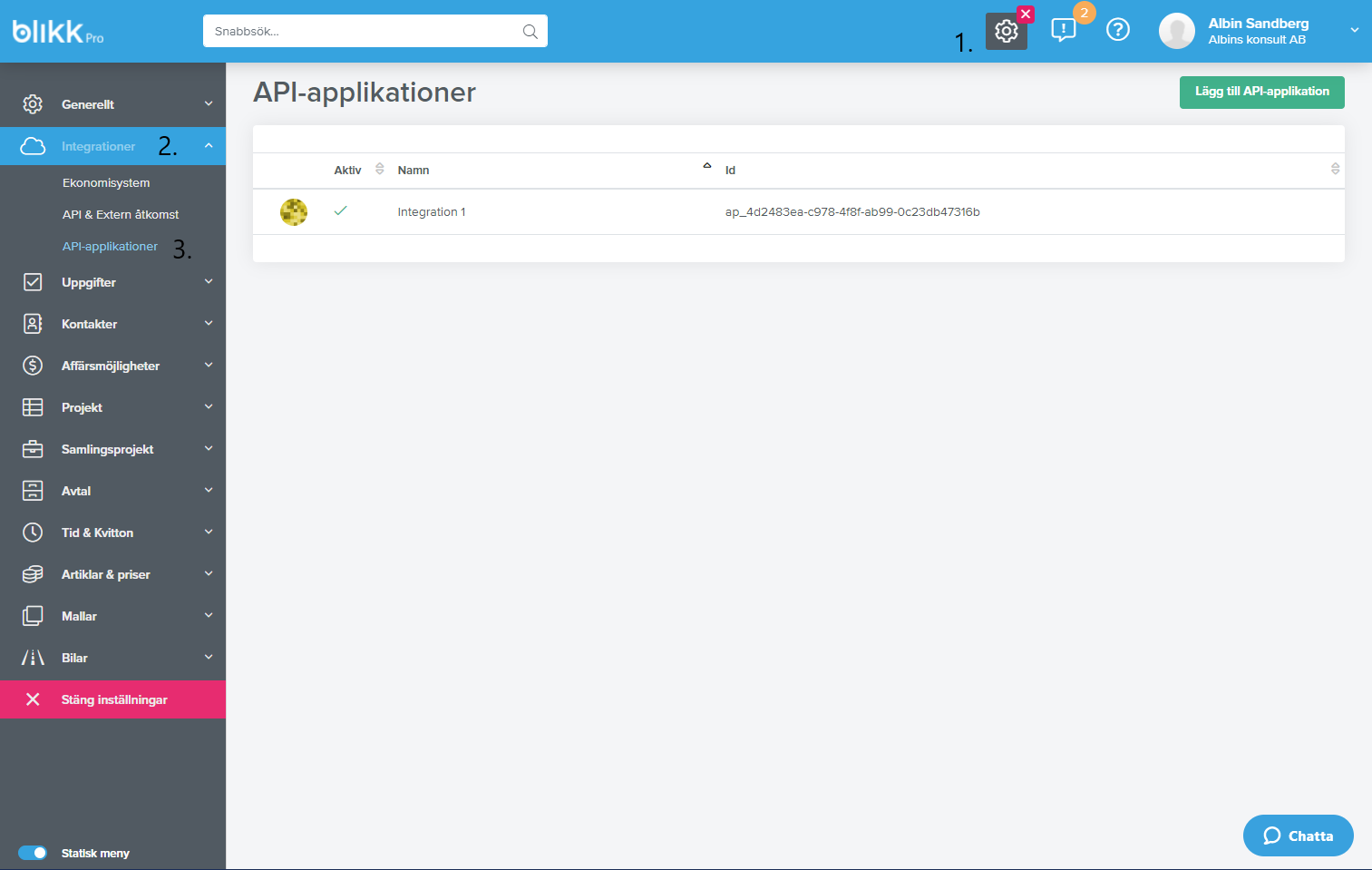This screenshot has width=1372, height=870.
Task: Open the Chatta chat button
Action: tap(1298, 836)
